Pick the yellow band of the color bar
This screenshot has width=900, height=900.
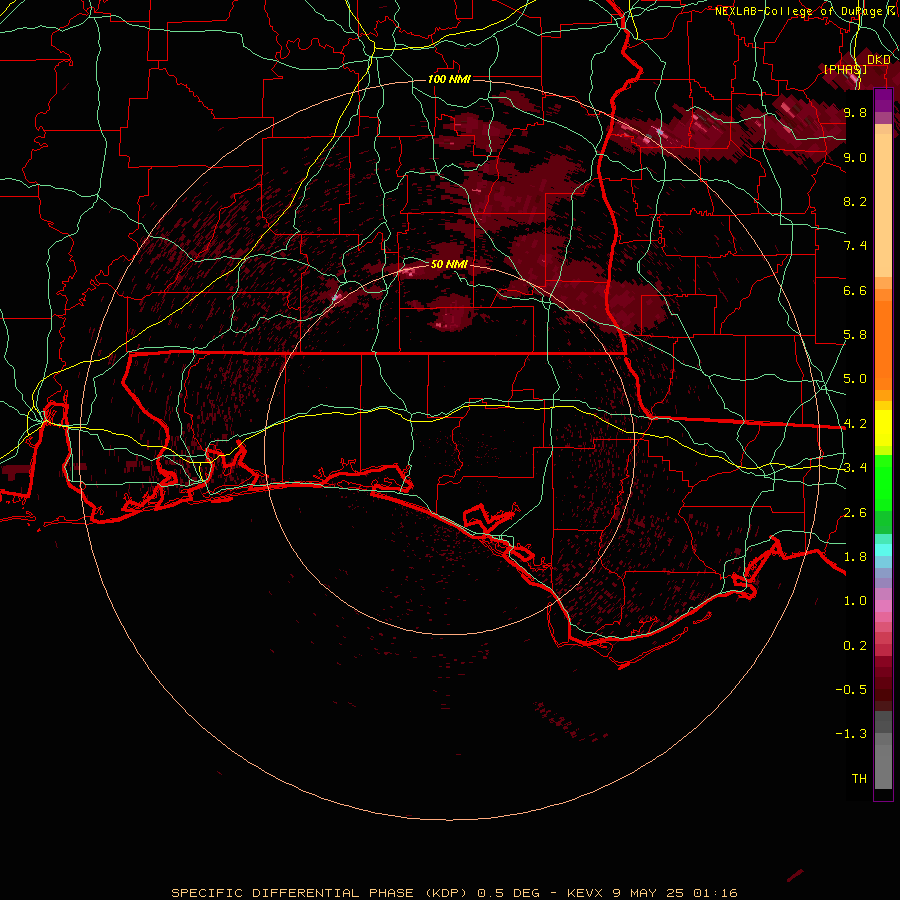tap(883, 428)
